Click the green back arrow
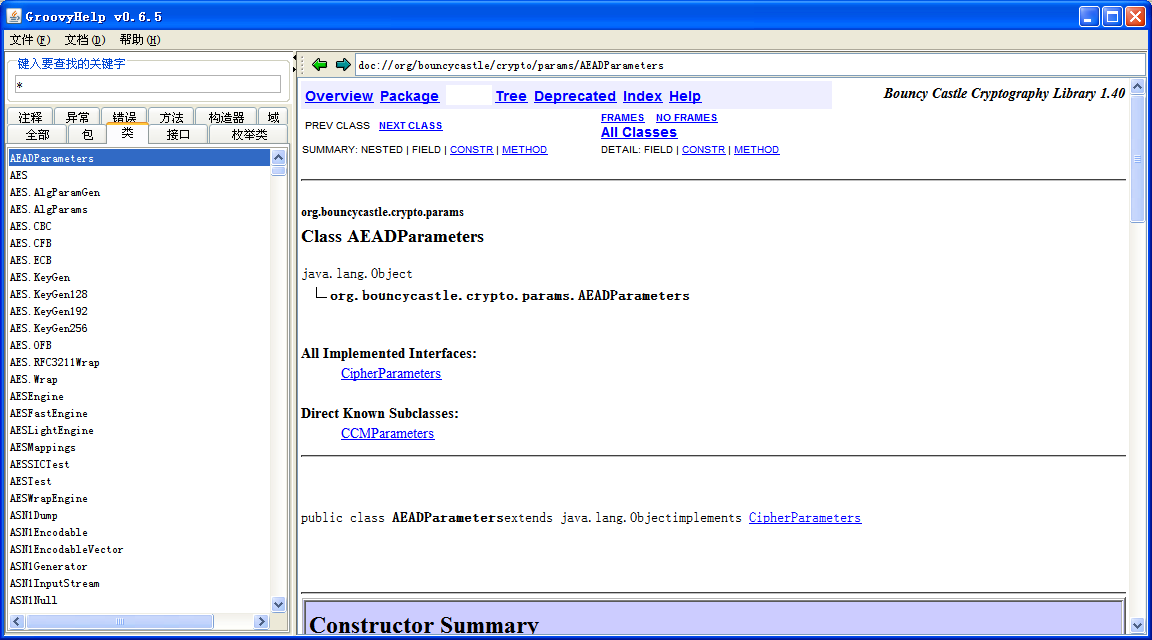 pyautogui.click(x=319, y=65)
